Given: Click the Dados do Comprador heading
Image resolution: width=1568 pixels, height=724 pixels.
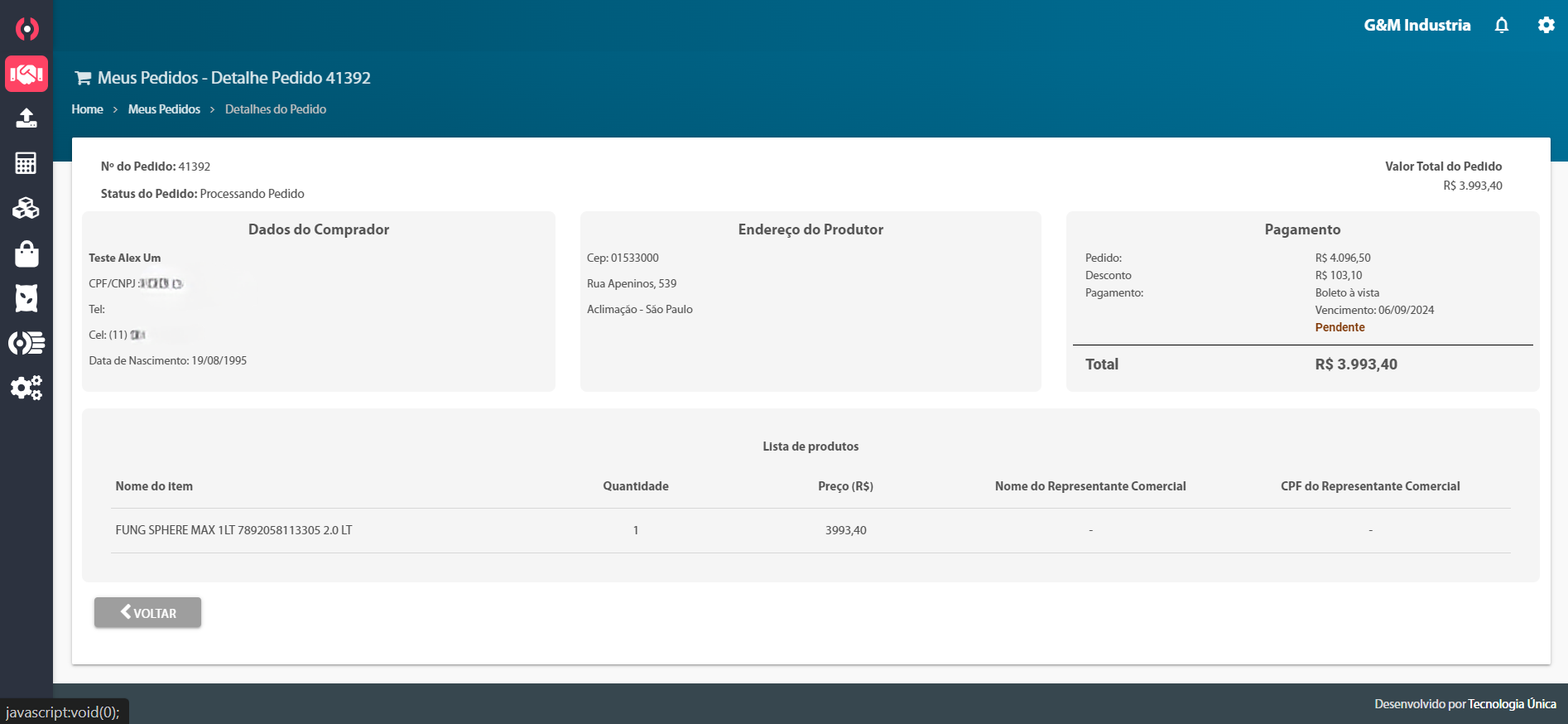Looking at the screenshot, I should pyautogui.click(x=319, y=229).
